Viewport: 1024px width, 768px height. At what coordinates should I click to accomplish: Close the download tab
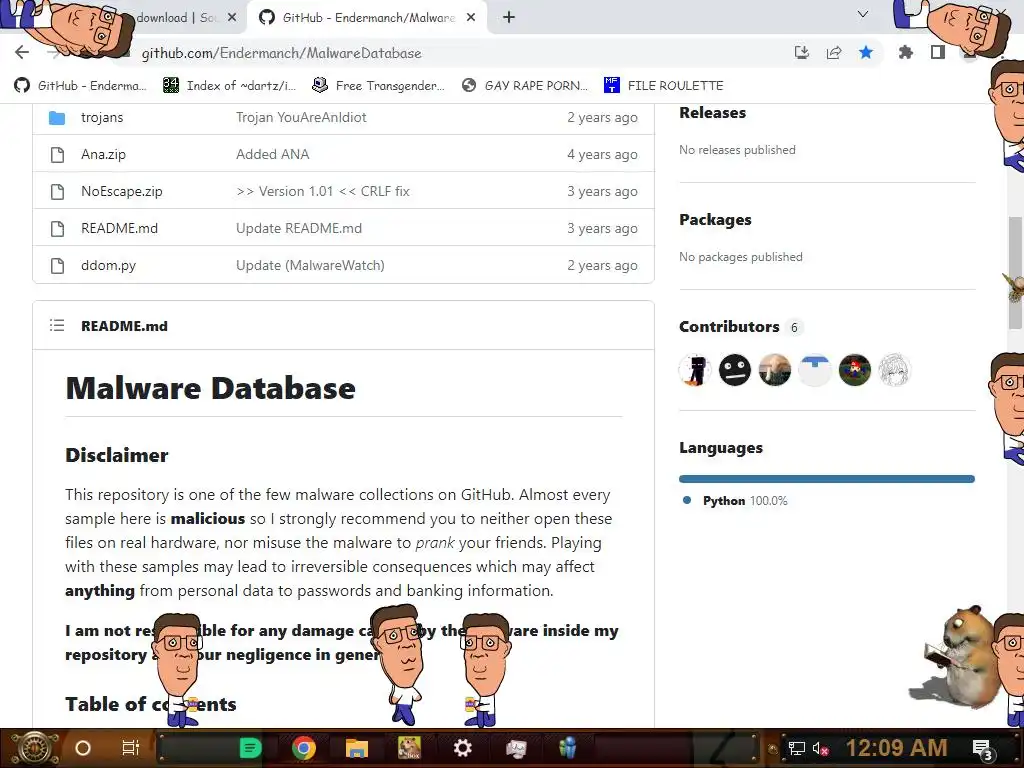[232, 18]
